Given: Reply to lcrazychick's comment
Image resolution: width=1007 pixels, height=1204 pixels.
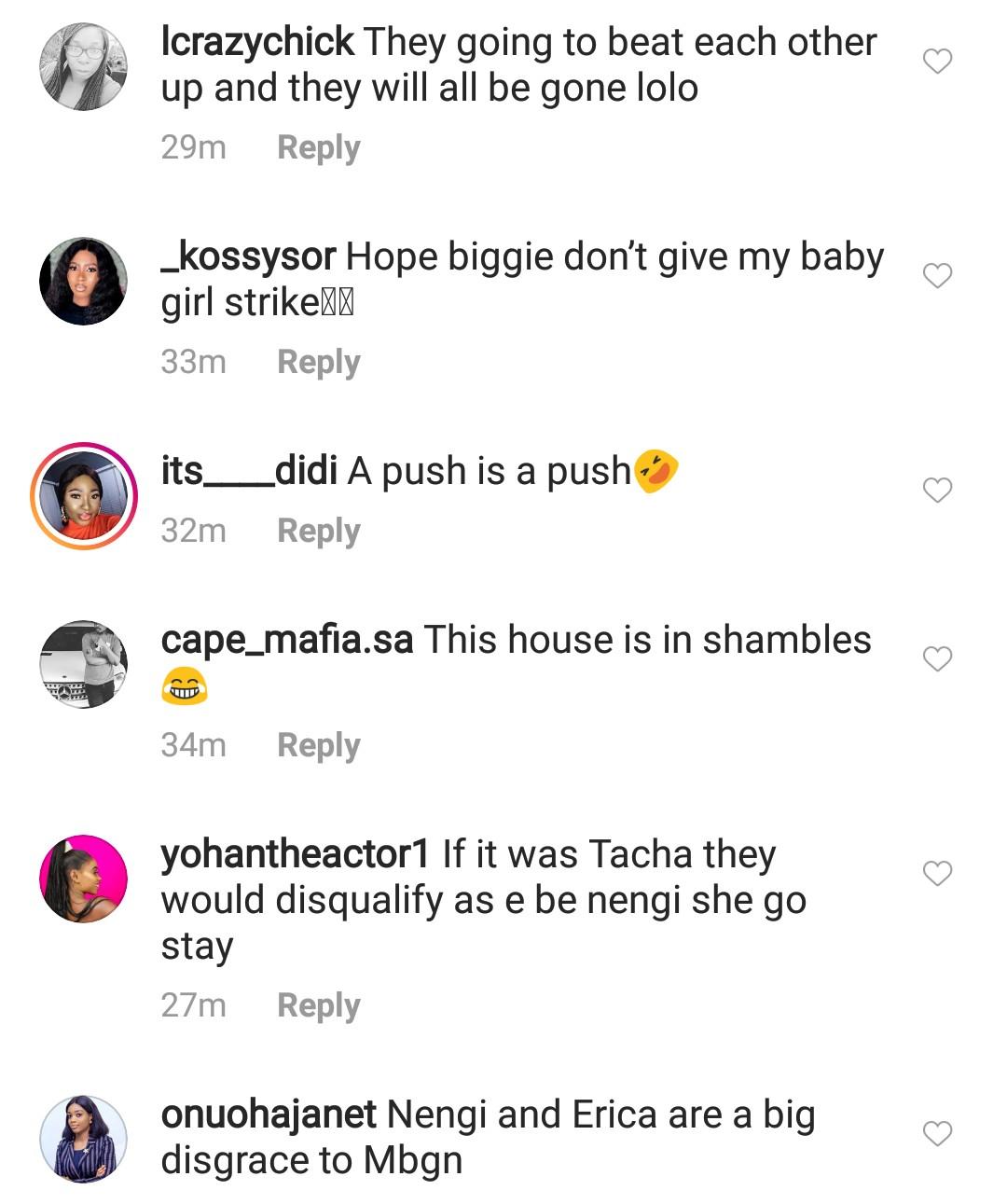Looking at the screenshot, I should click(318, 147).
